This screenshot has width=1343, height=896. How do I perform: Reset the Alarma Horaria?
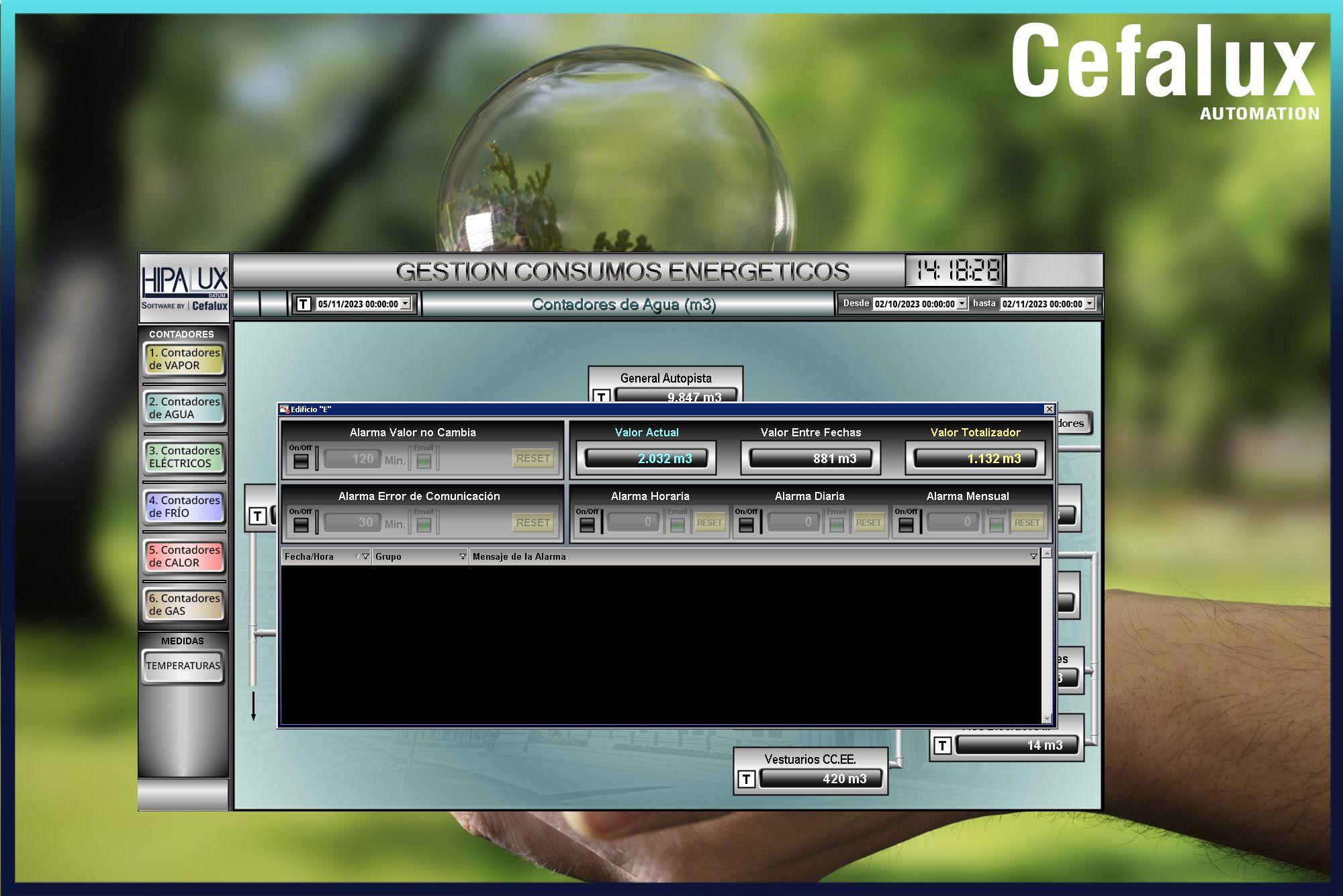coord(710,523)
